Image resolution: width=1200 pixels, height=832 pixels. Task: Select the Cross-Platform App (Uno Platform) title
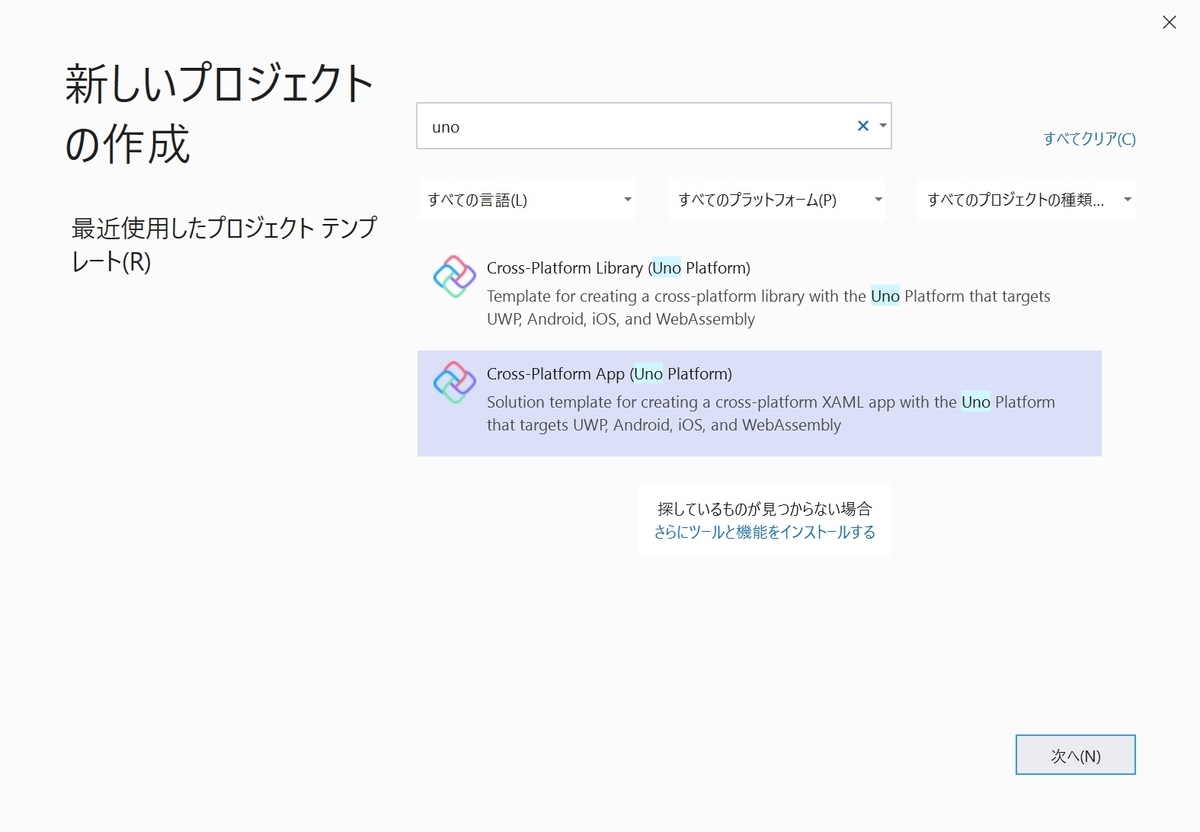click(609, 374)
